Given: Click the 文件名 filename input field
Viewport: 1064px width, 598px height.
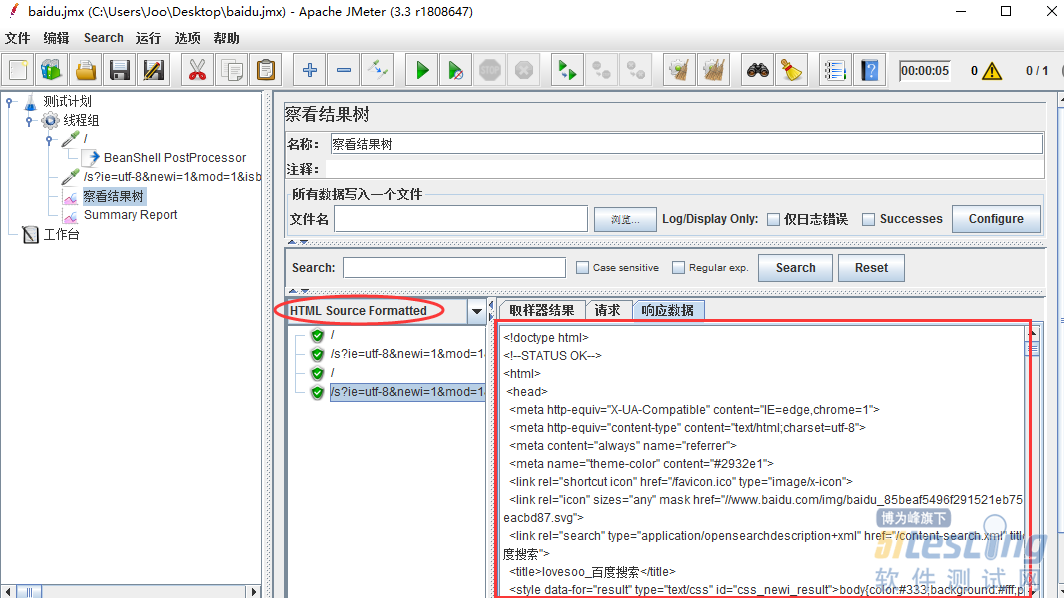Looking at the screenshot, I should point(461,219).
